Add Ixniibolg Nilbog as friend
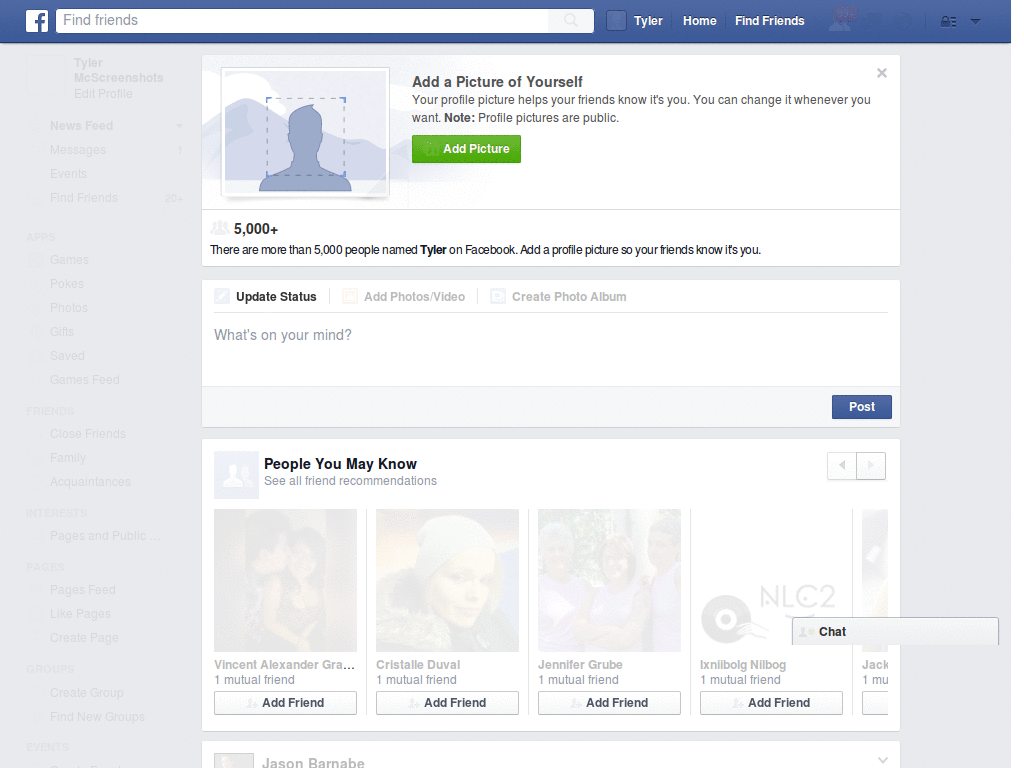The image size is (1024, 768). click(x=771, y=703)
